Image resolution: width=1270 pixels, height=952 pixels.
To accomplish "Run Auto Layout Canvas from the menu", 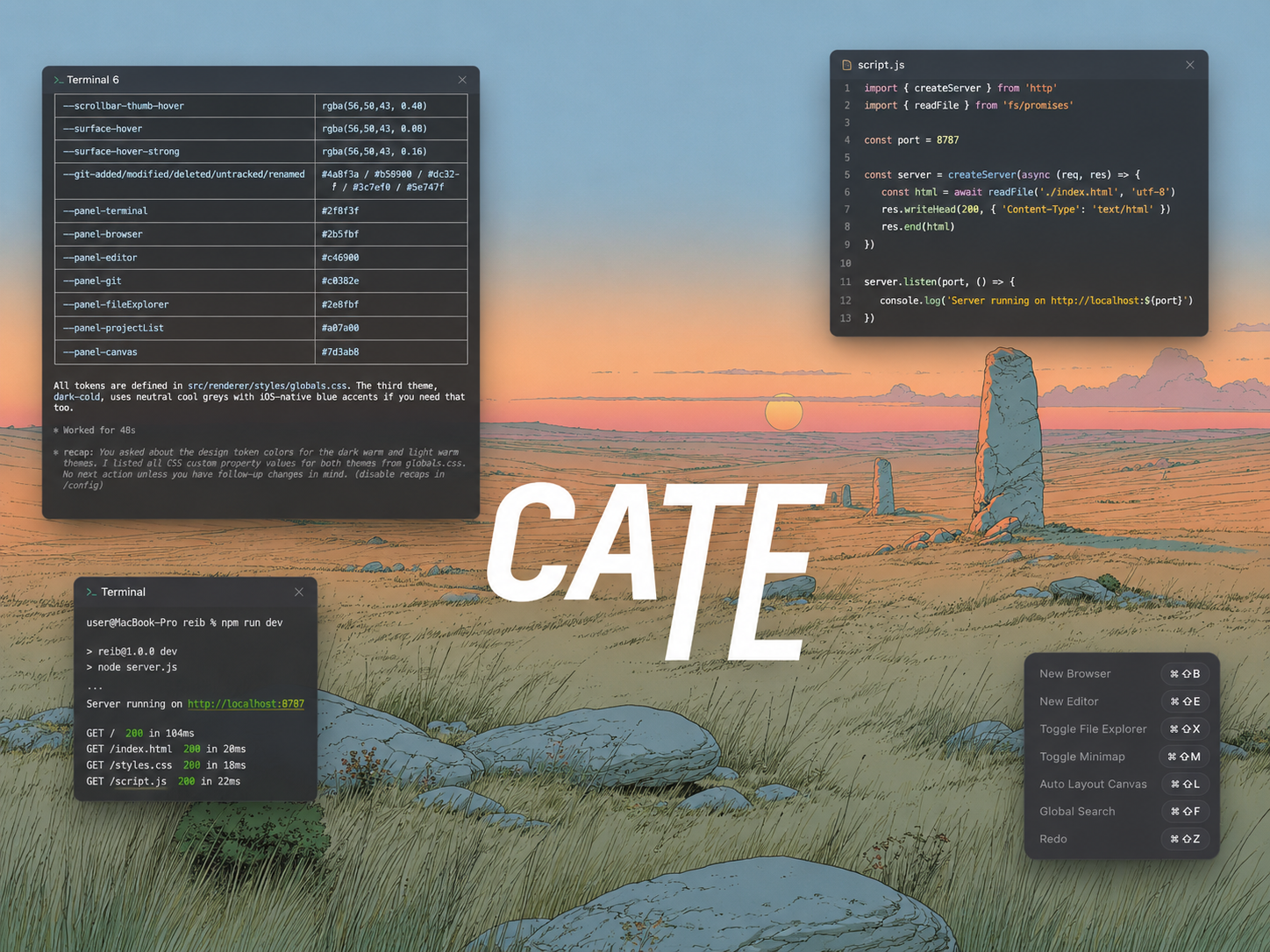I will [x=1122, y=784].
